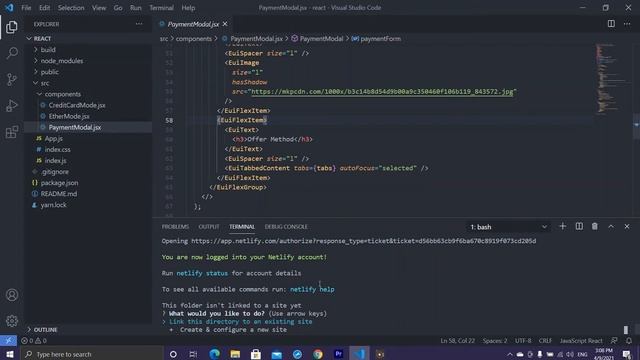Image resolution: width=640 pixels, height=360 pixels.
Task: Open the Accounts menu icon
Action: (x=12, y=295)
